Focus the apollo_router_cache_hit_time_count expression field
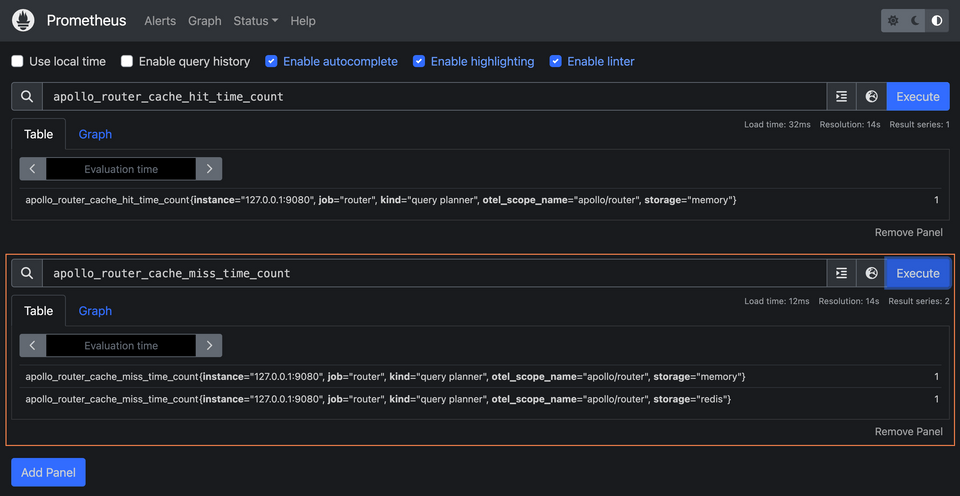Viewport: 960px width, 496px height. (435, 97)
